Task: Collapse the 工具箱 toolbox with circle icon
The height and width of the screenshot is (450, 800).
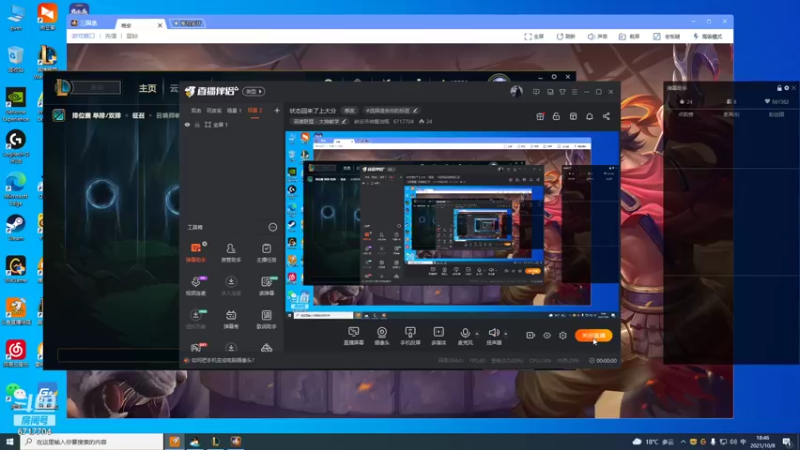Action: pos(272,227)
